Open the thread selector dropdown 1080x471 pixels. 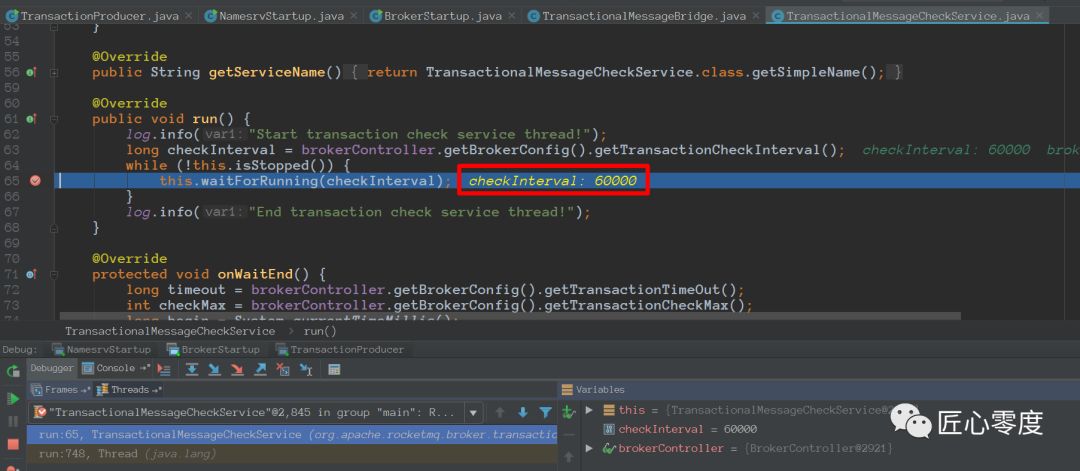click(472, 413)
